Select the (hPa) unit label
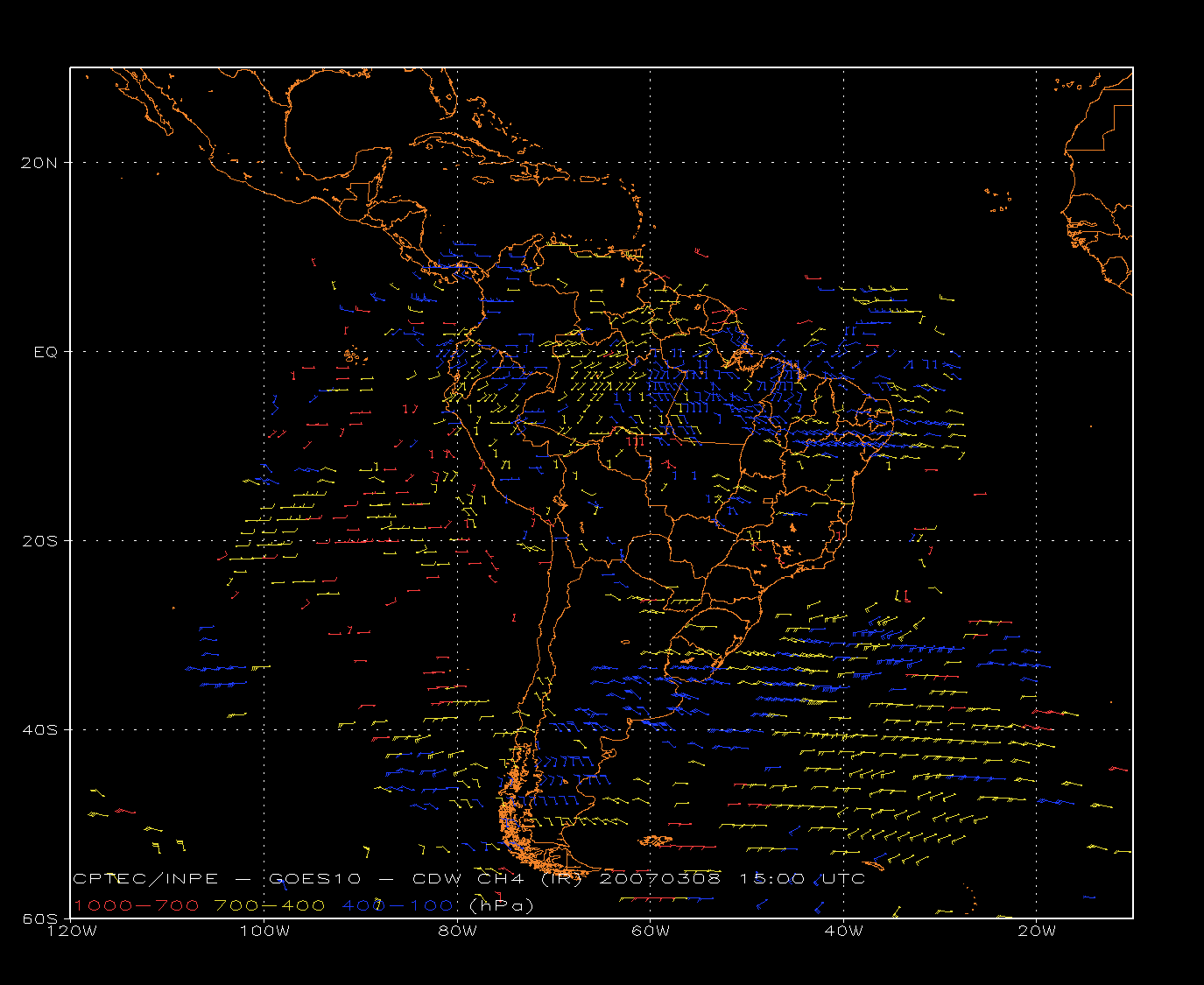 click(502, 905)
